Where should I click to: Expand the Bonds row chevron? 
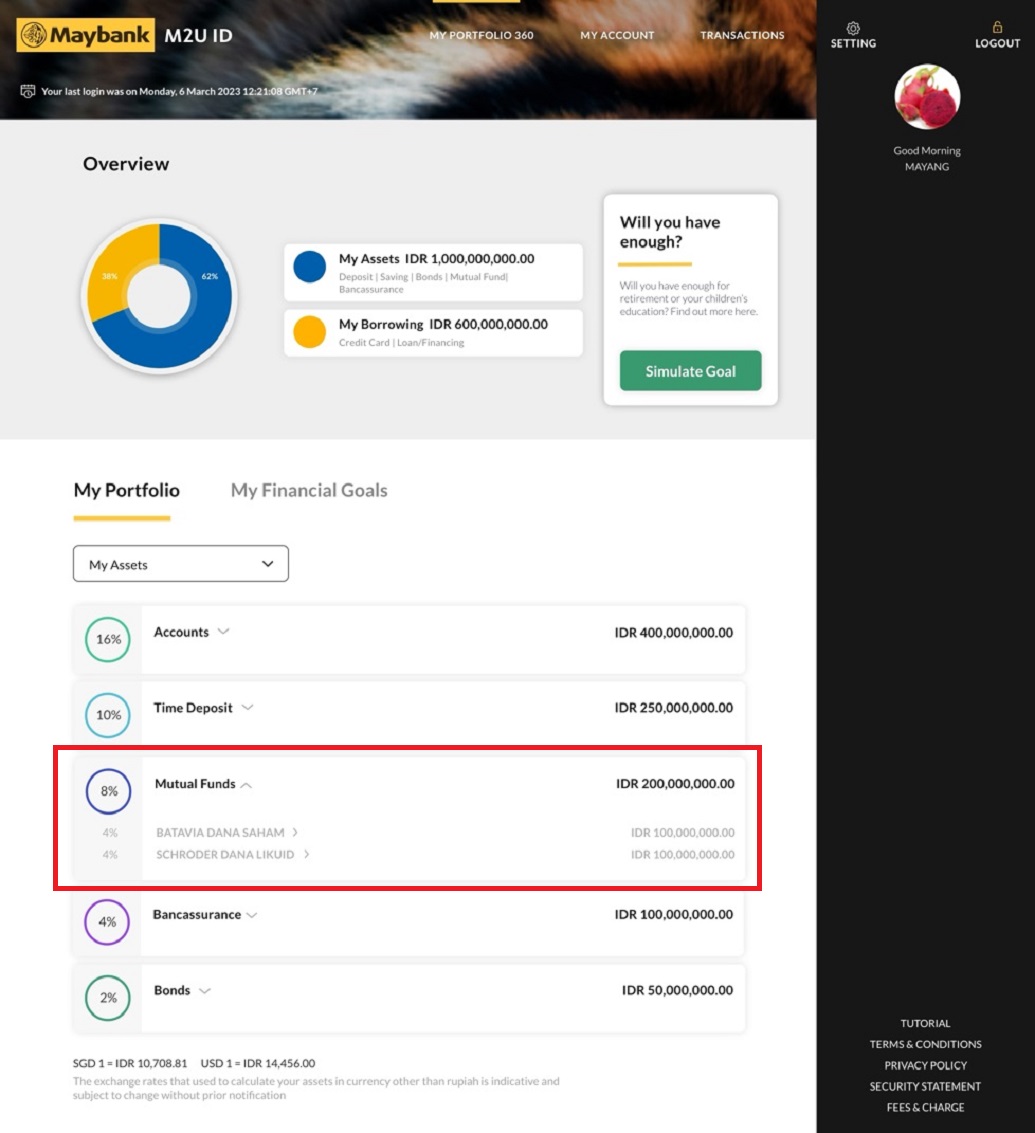click(205, 991)
